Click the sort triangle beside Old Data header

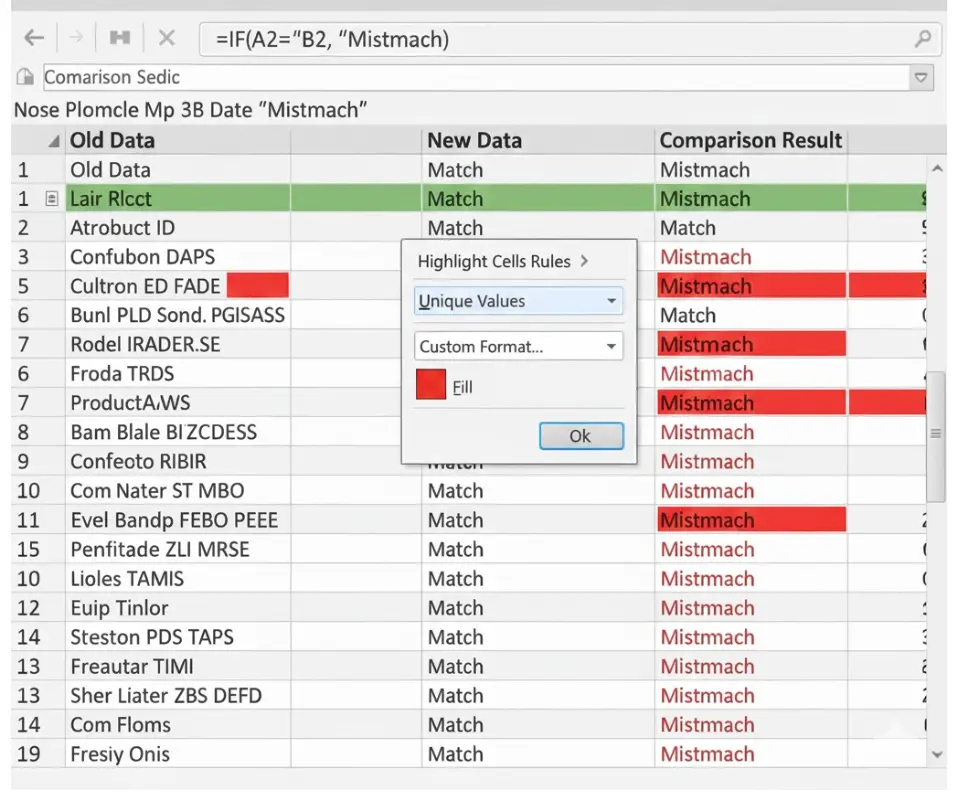(x=53, y=141)
